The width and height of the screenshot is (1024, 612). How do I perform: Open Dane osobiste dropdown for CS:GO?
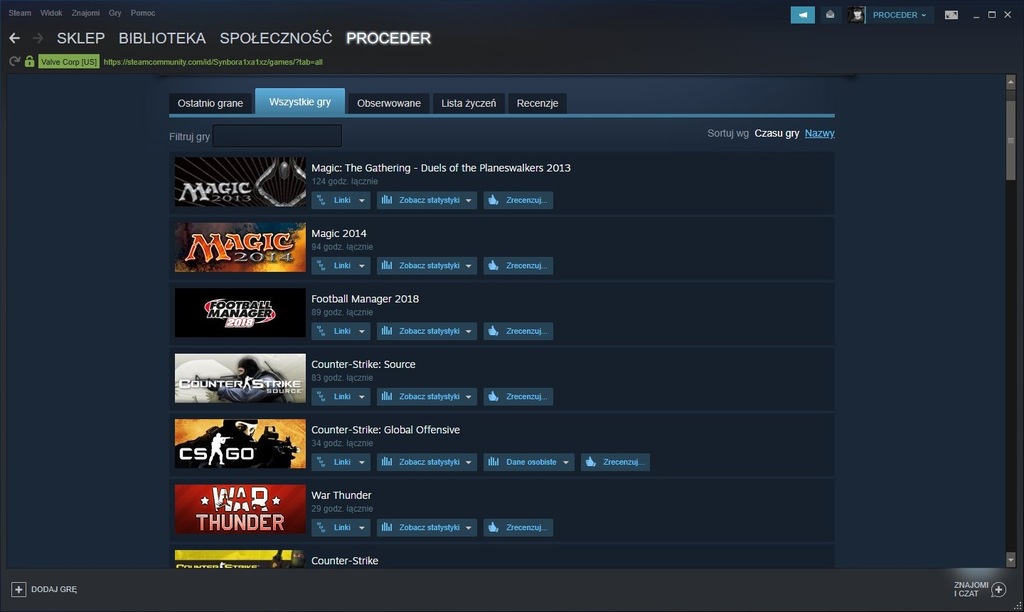click(x=529, y=462)
